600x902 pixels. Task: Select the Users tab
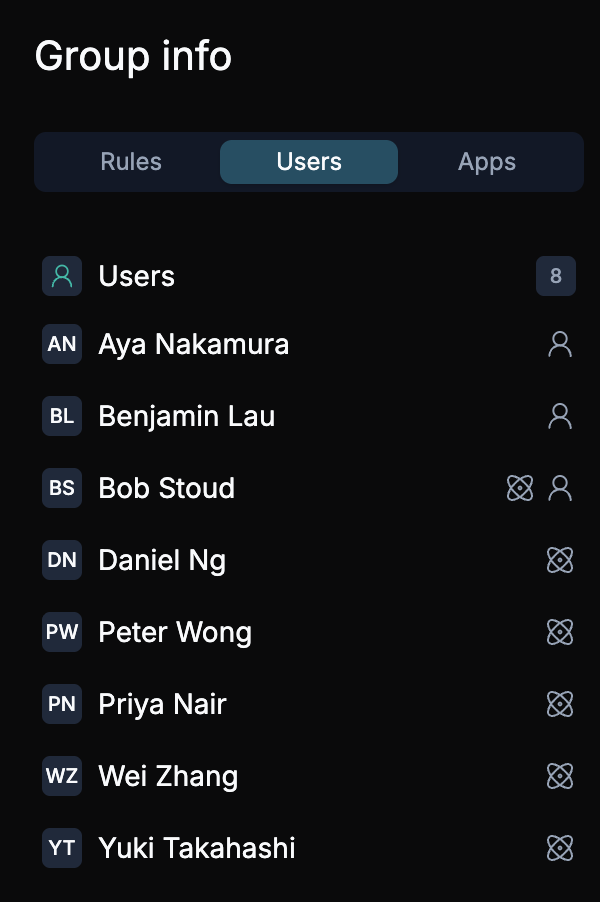pos(309,162)
